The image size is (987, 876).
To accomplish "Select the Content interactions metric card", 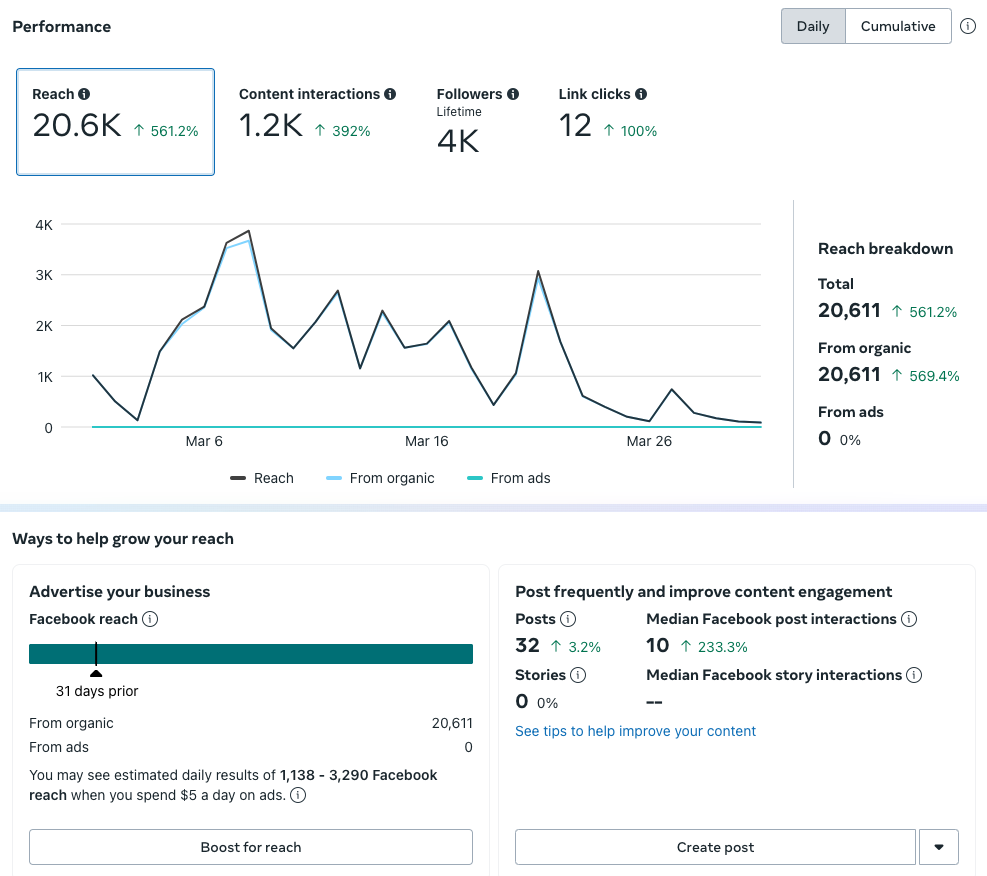I will [x=317, y=114].
